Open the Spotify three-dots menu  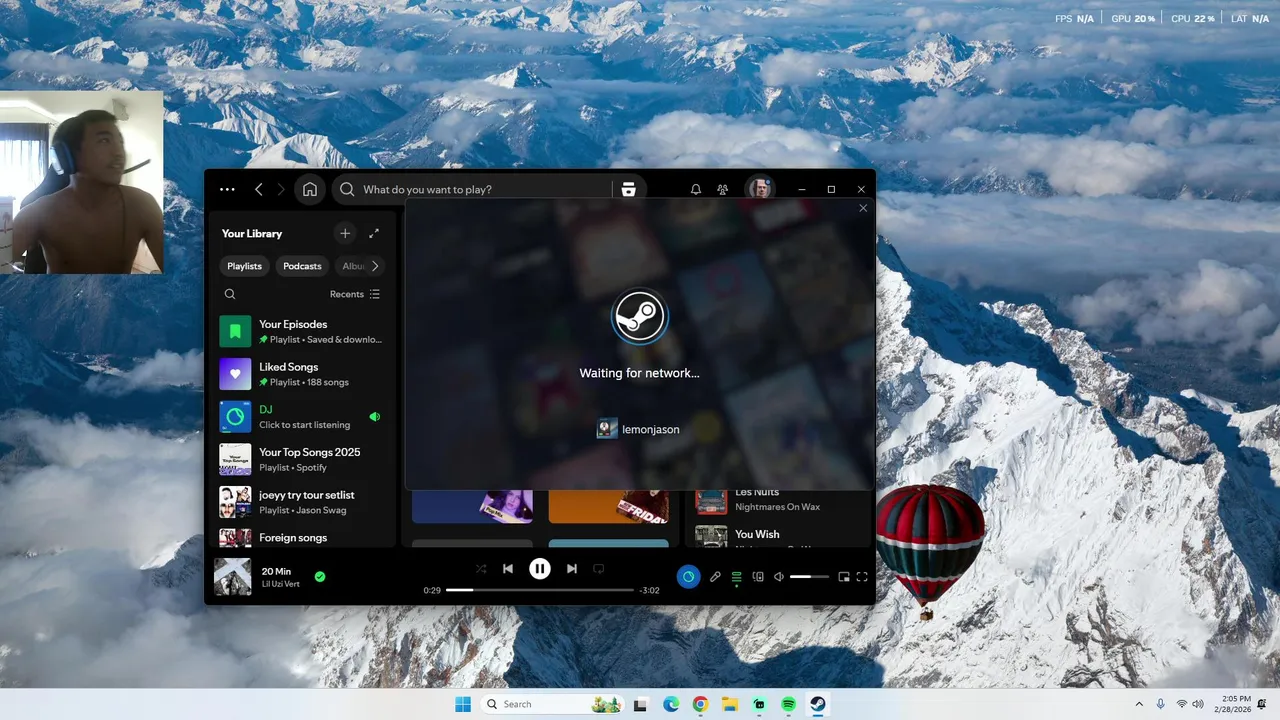point(227,189)
